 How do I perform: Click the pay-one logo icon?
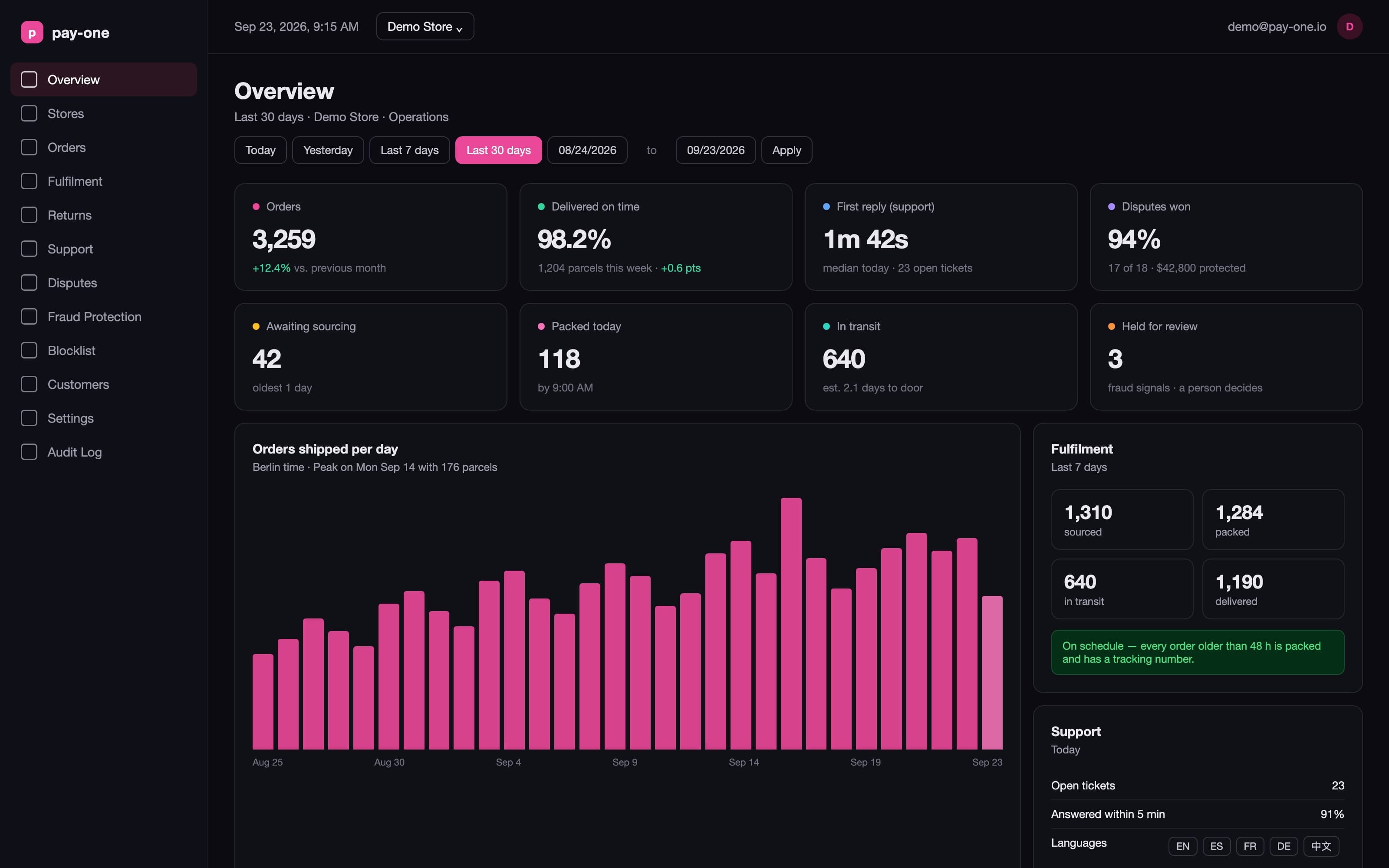(32, 33)
